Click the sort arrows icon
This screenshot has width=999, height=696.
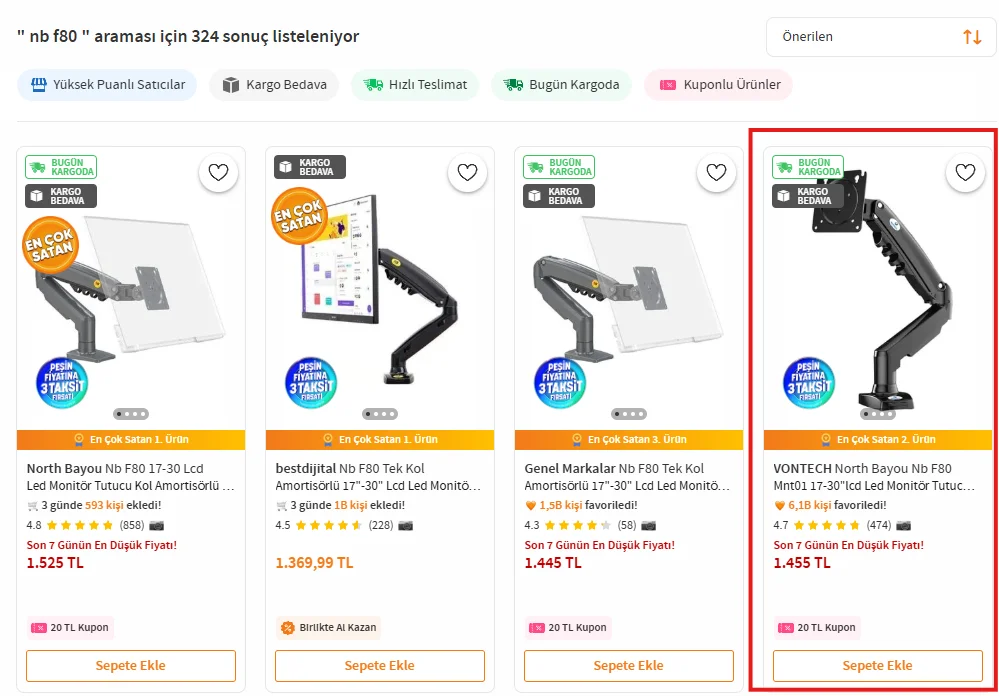tap(972, 37)
